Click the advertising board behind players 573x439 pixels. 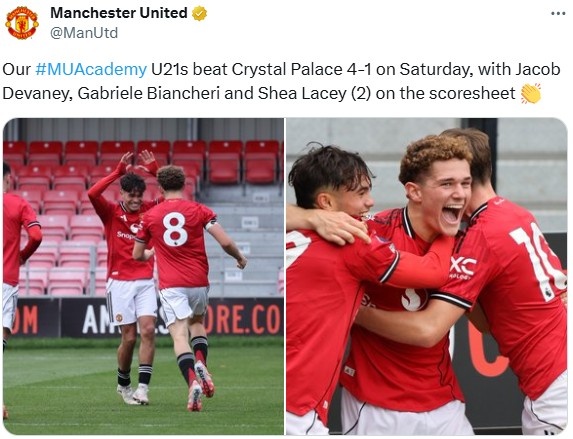pyautogui.click(x=146, y=317)
